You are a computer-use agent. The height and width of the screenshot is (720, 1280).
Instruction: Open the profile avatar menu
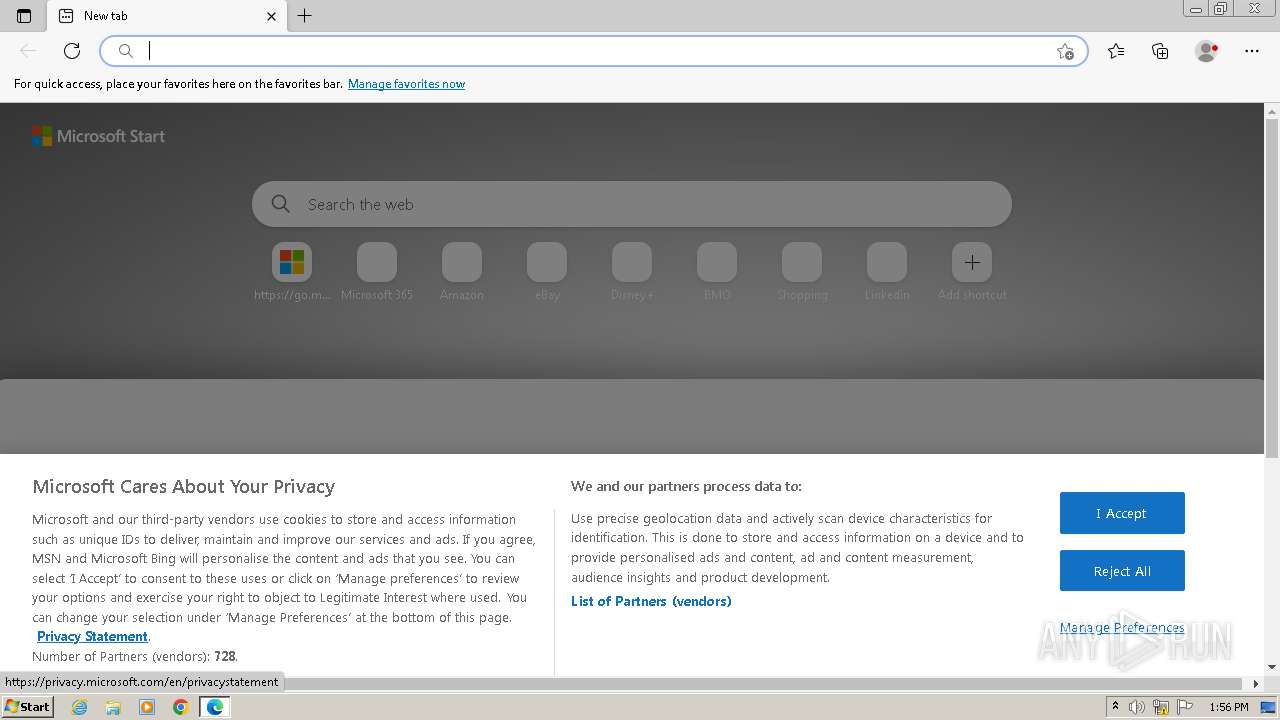(x=1207, y=51)
